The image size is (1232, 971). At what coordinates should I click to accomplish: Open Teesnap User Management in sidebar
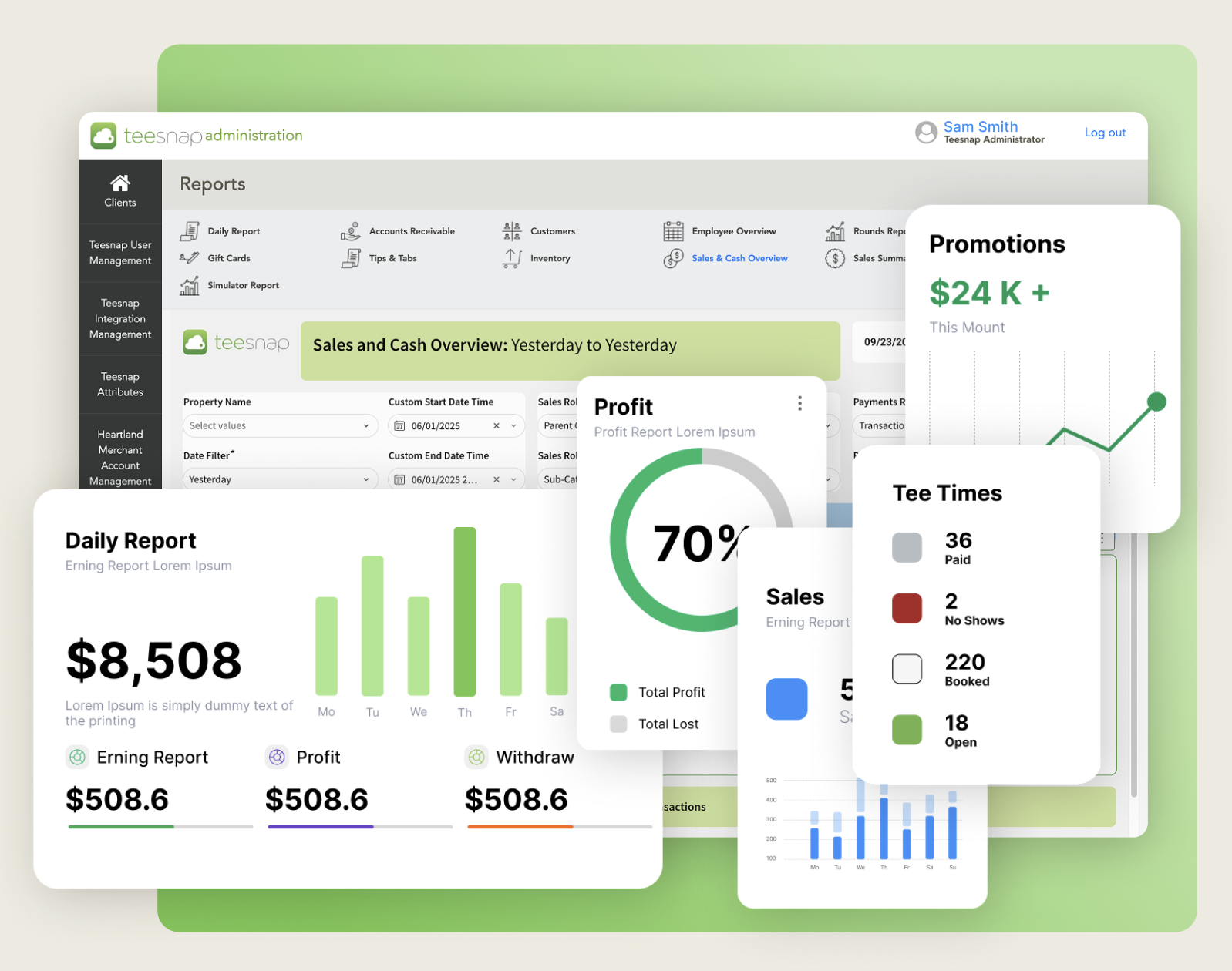pos(120,253)
